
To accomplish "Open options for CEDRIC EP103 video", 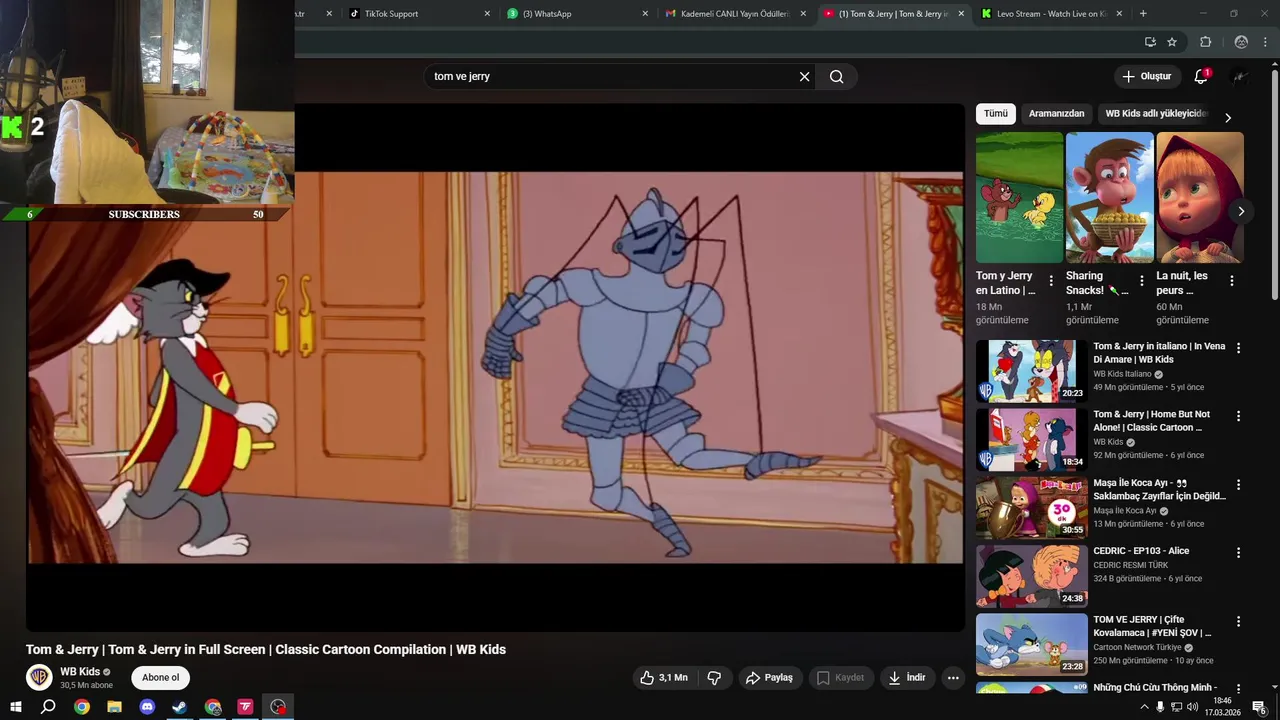I will (1238, 553).
